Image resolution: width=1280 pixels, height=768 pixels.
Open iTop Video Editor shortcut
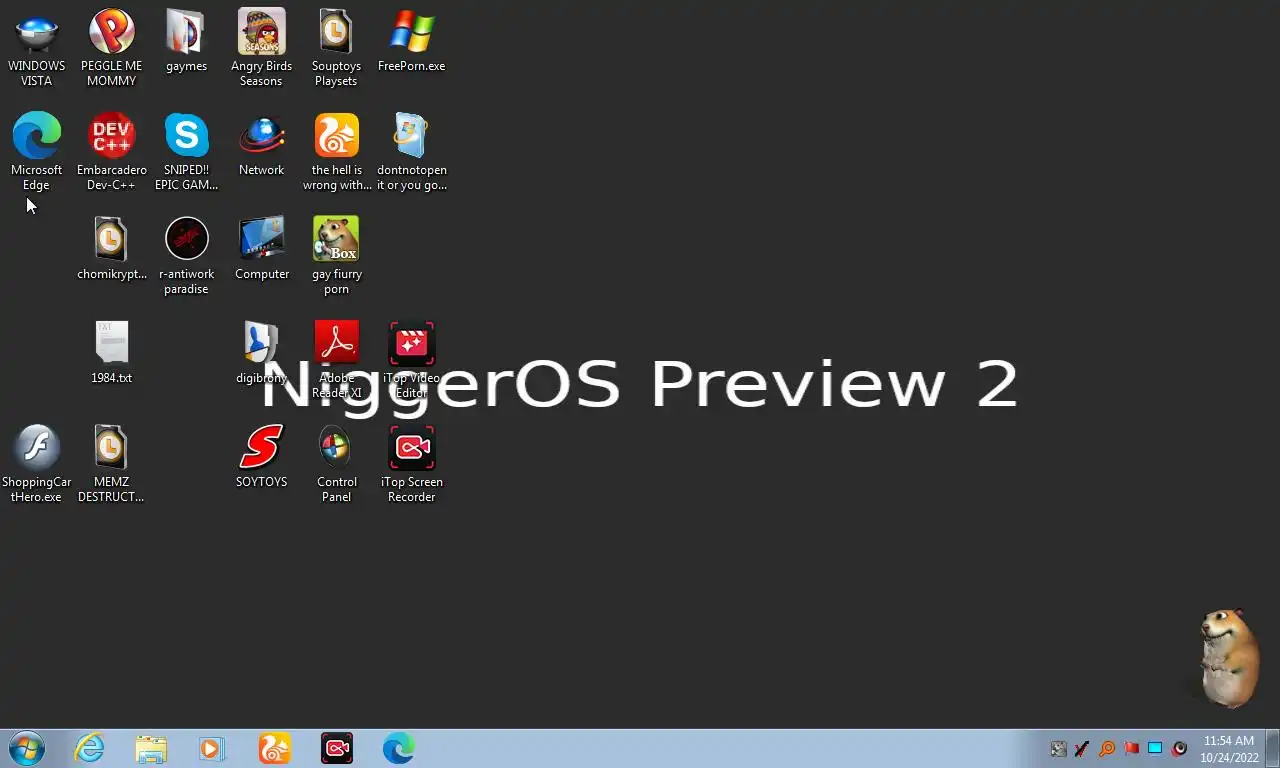[411, 359]
